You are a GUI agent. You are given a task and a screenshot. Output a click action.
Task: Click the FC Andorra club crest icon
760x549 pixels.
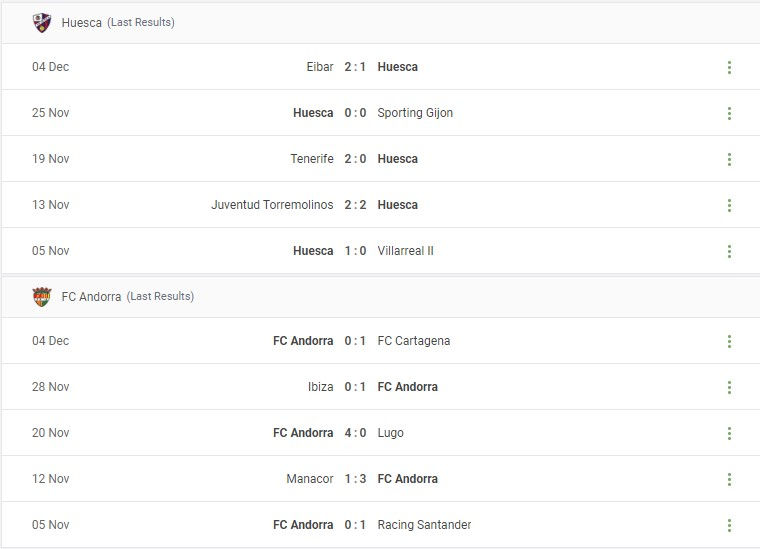tap(41, 296)
